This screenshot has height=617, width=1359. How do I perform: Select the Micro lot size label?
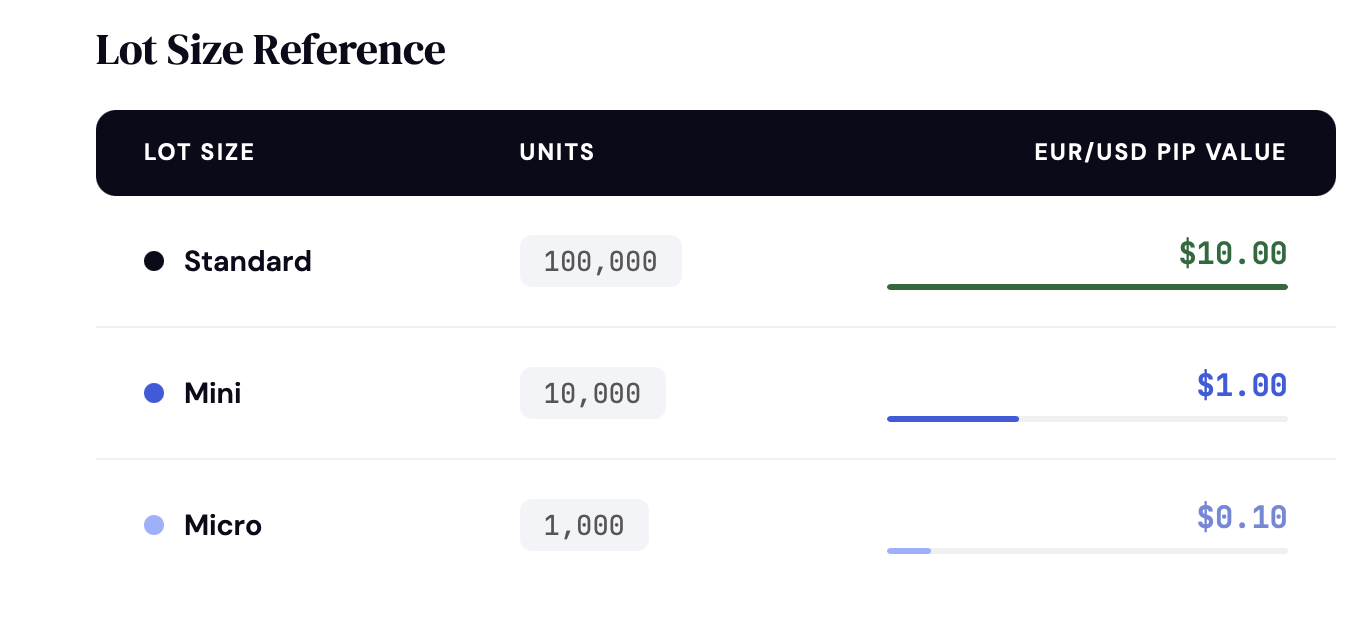pyautogui.click(x=223, y=525)
